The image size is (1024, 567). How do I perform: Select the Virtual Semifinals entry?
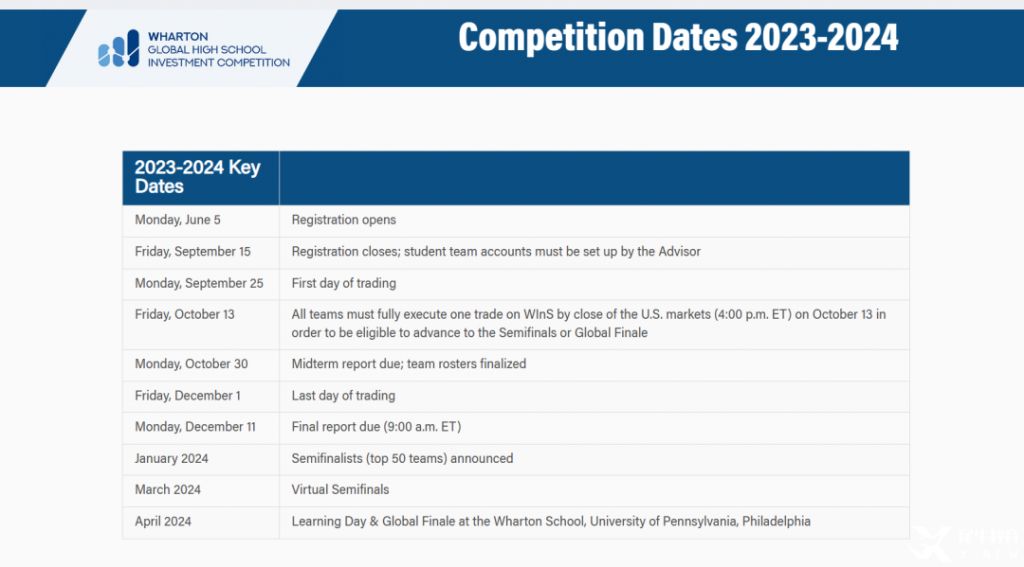pos(340,490)
